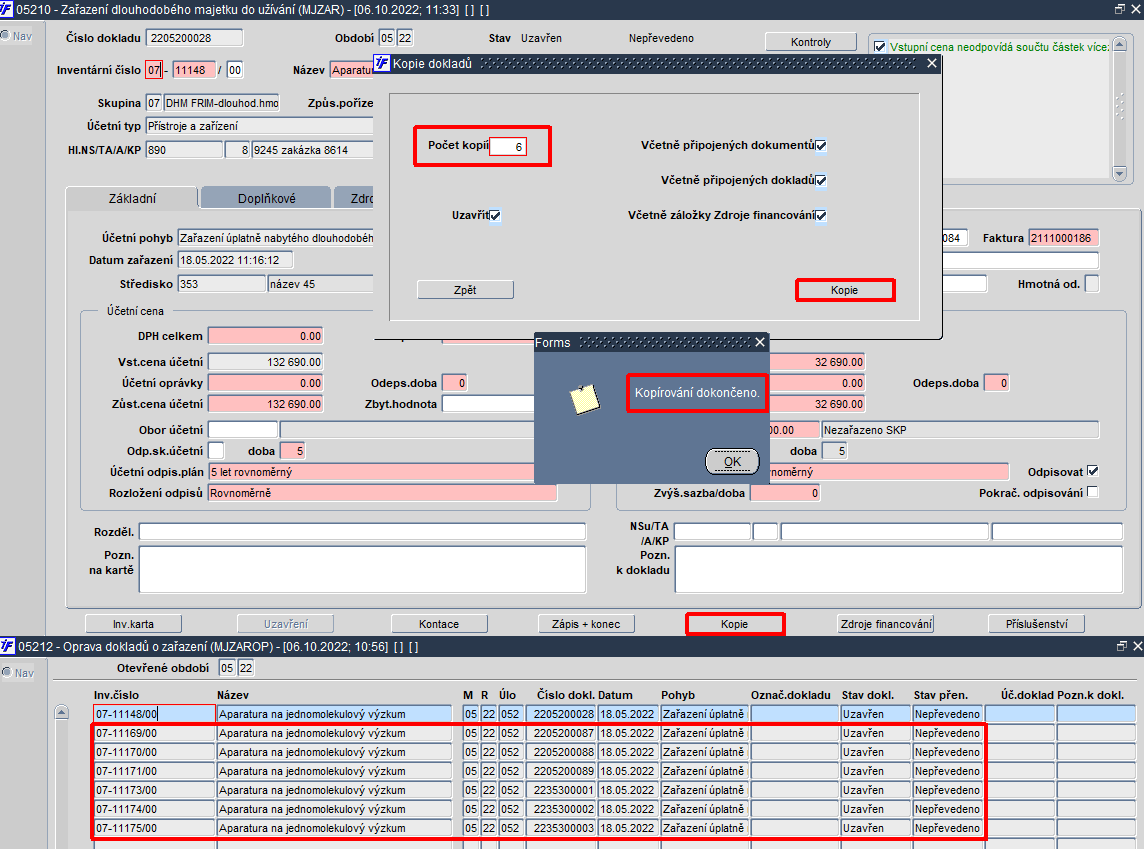Restore the 05212 Oprava dokladů window
This screenshot has width=1144, height=849.
[x=1121, y=646]
